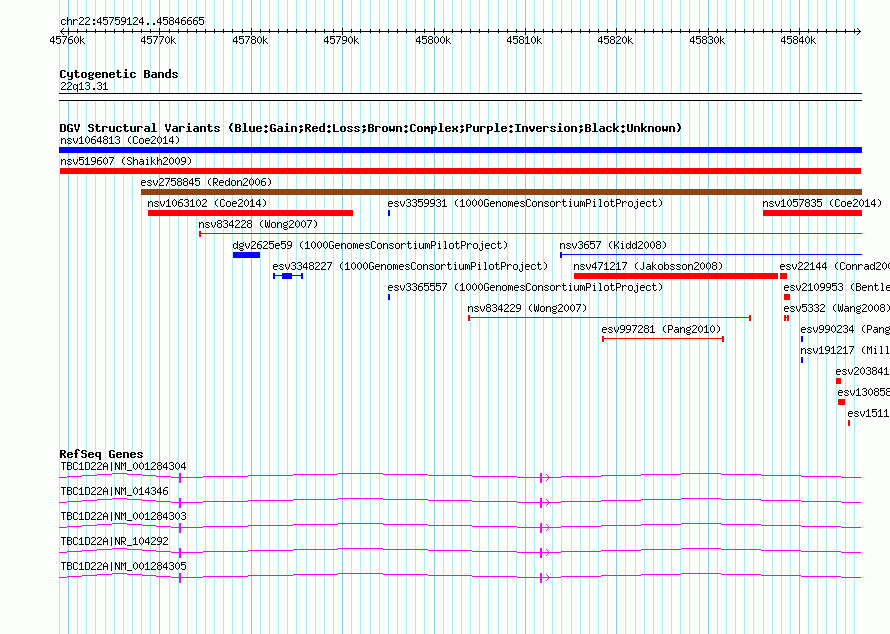
Task: Click the RefSeq Genes track heading
Action: (101, 454)
